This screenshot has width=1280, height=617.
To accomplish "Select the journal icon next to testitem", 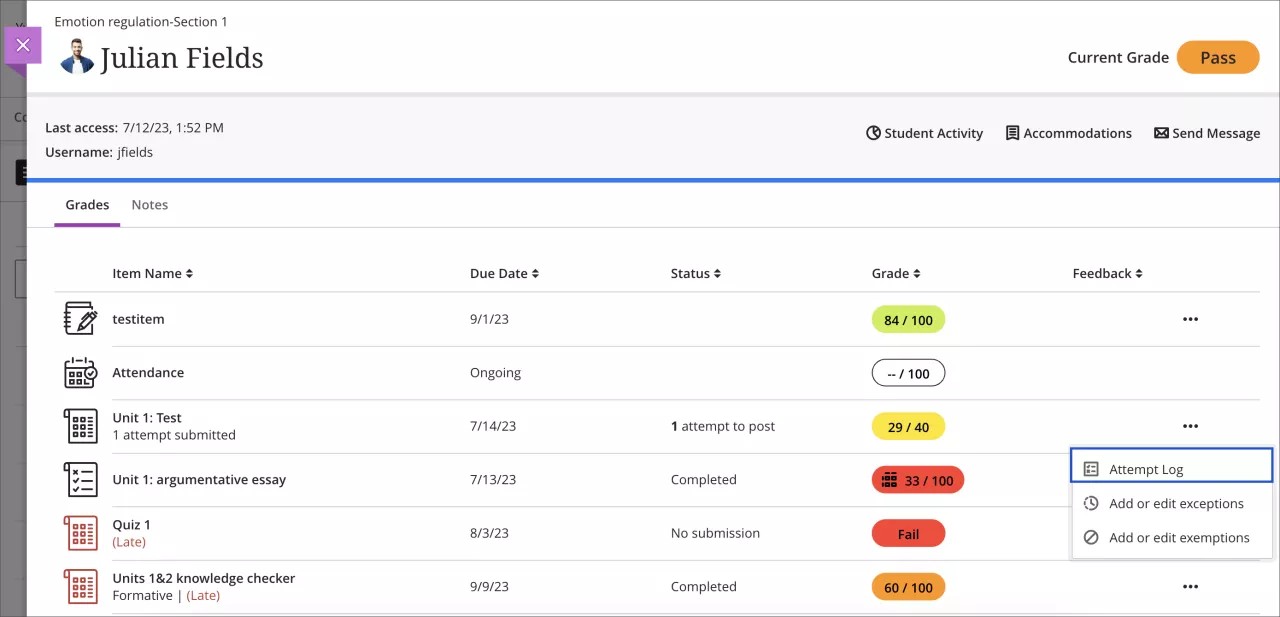I will (80, 318).
